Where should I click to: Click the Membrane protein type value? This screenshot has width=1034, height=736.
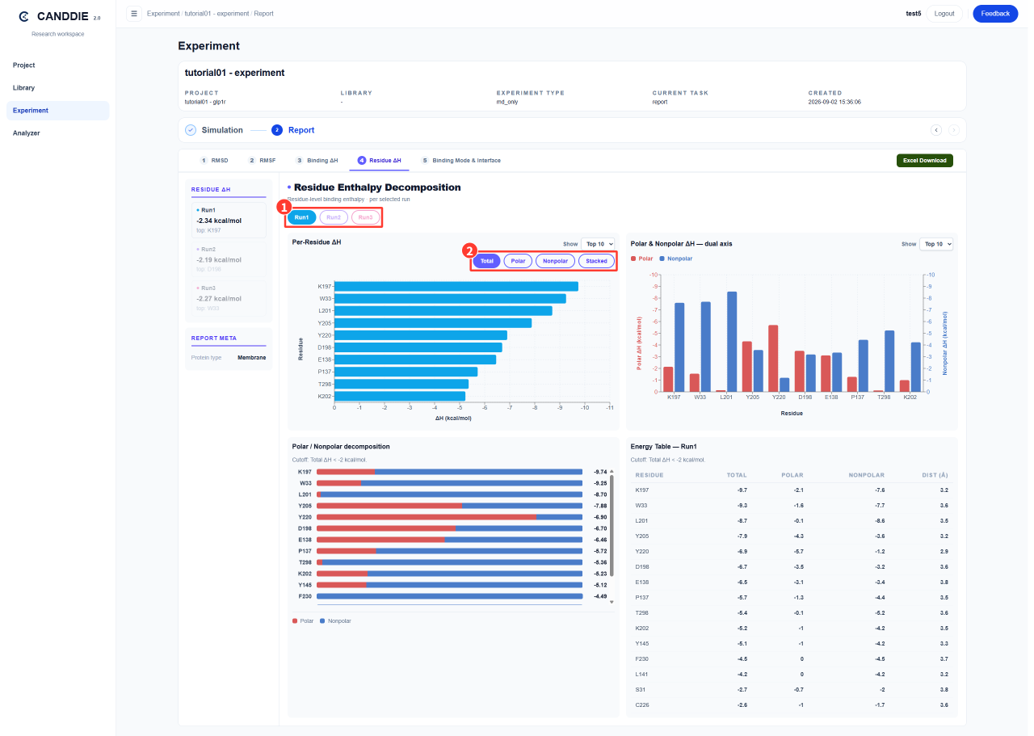pyautogui.click(x=252, y=357)
